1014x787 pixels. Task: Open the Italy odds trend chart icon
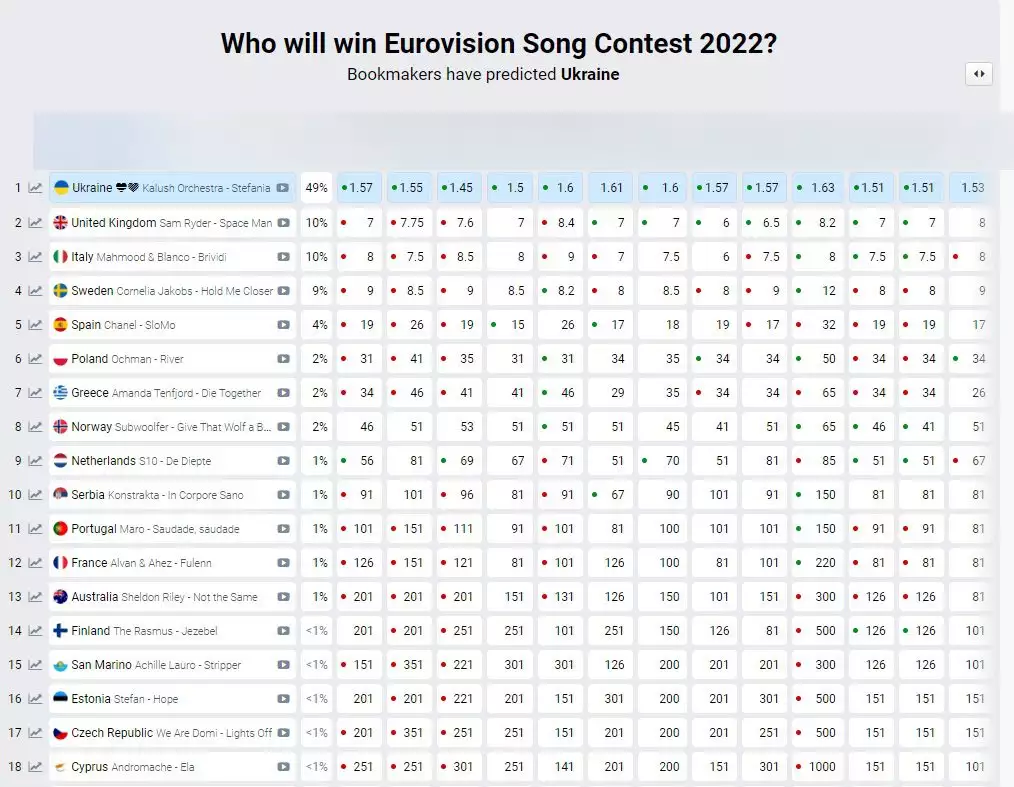point(35,257)
